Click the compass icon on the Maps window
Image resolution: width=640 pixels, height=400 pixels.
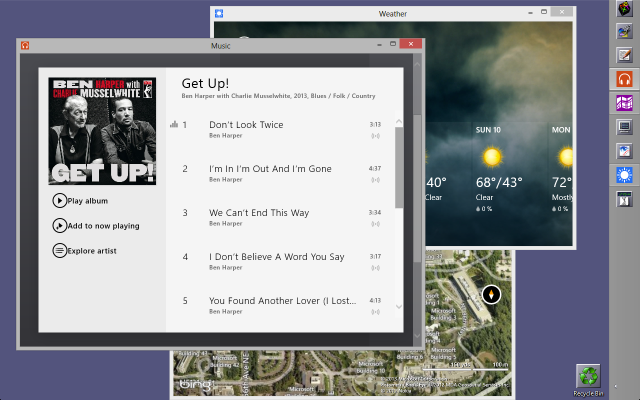pyautogui.click(x=491, y=294)
